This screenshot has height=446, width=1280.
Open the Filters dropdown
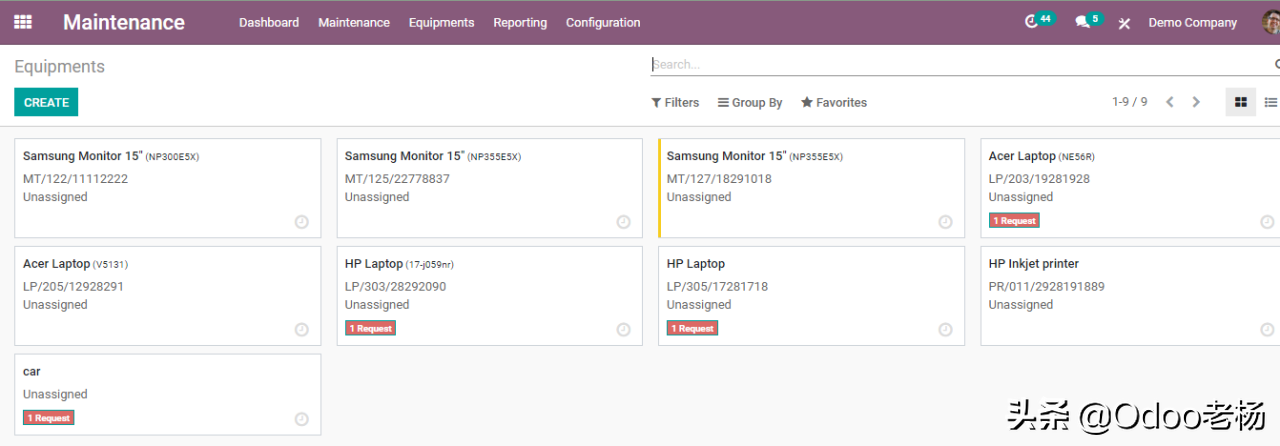click(x=675, y=102)
